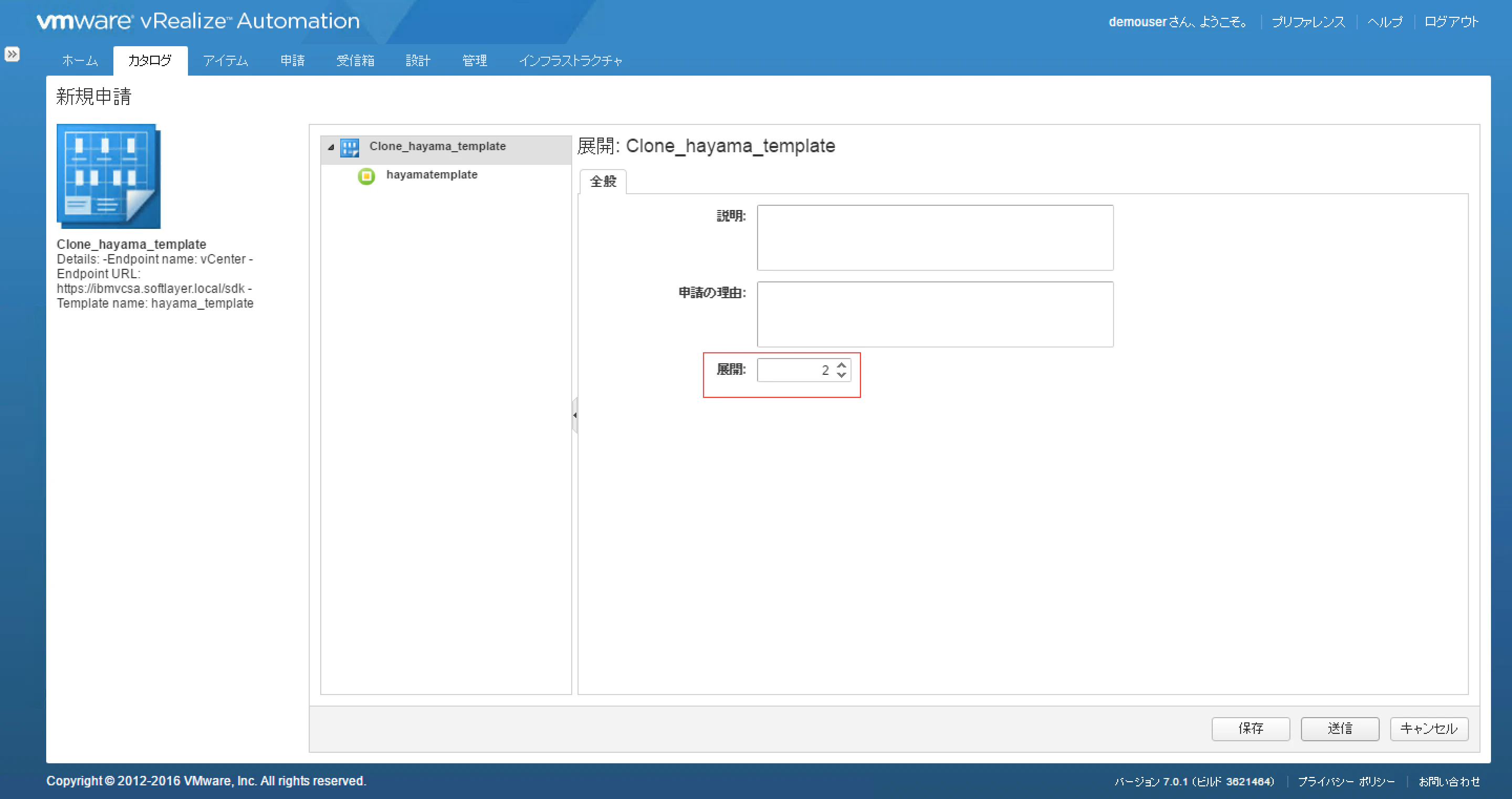
Task: Select the Clone_hayama_template blueprint icon in tree
Action: click(350, 148)
